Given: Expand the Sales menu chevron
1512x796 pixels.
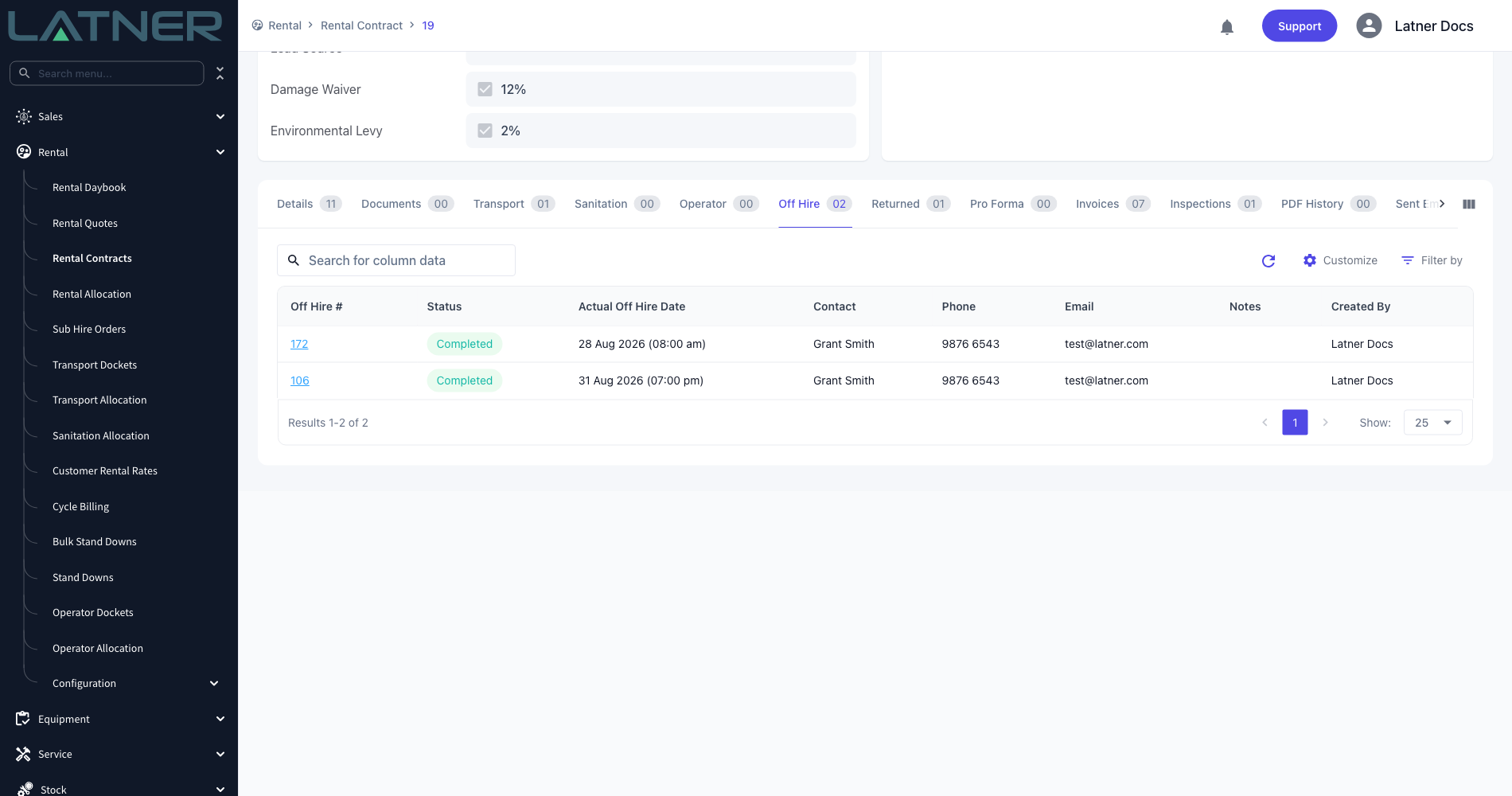Looking at the screenshot, I should pyautogui.click(x=220, y=116).
